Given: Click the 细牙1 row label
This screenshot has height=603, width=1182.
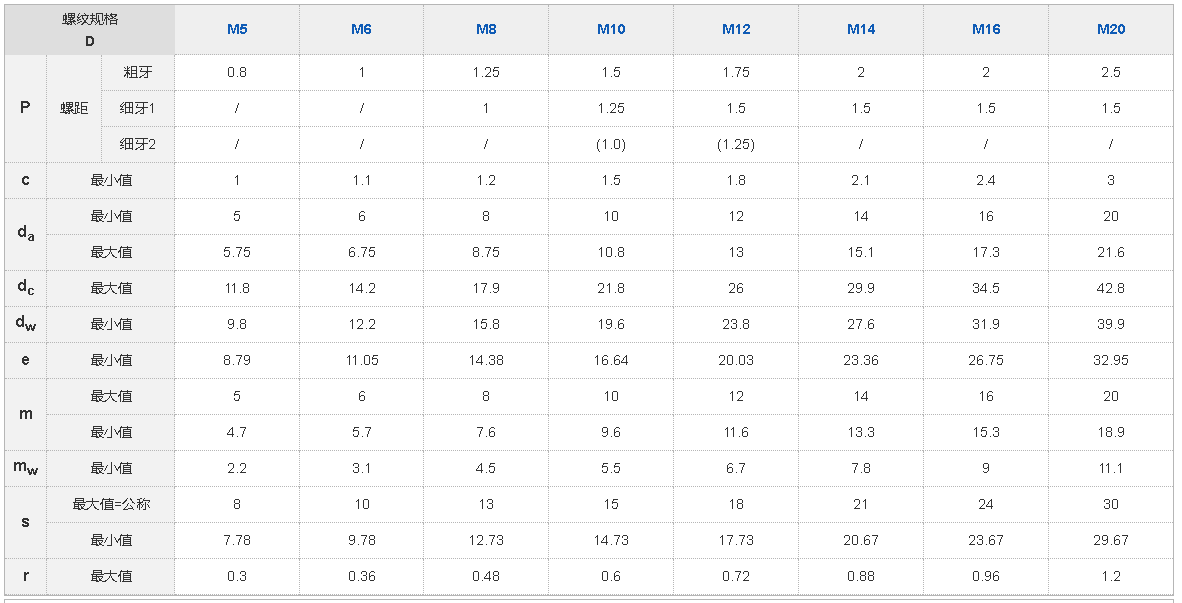Looking at the screenshot, I should (138, 108).
